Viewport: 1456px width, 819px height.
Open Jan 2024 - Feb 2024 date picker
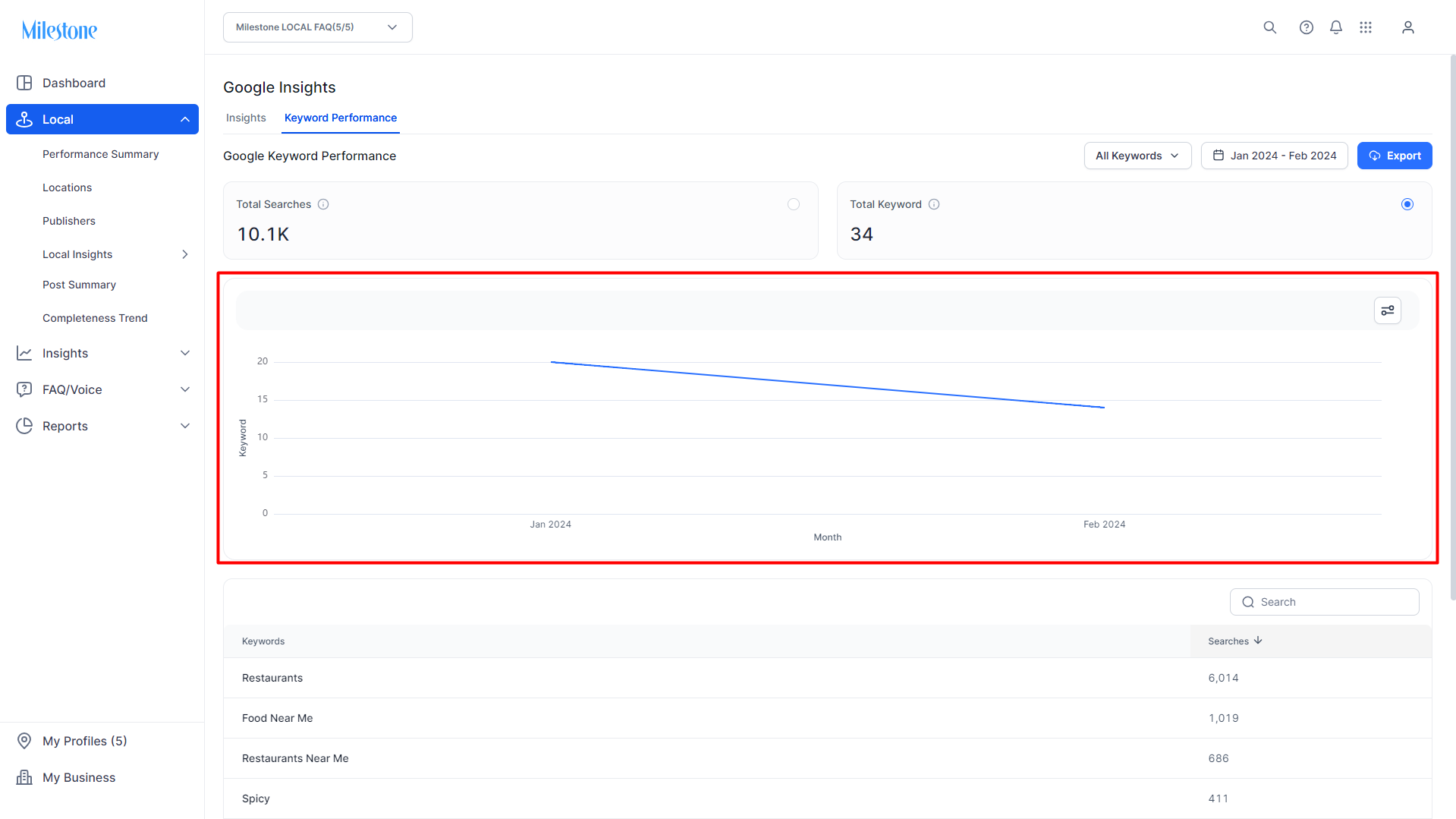1275,156
